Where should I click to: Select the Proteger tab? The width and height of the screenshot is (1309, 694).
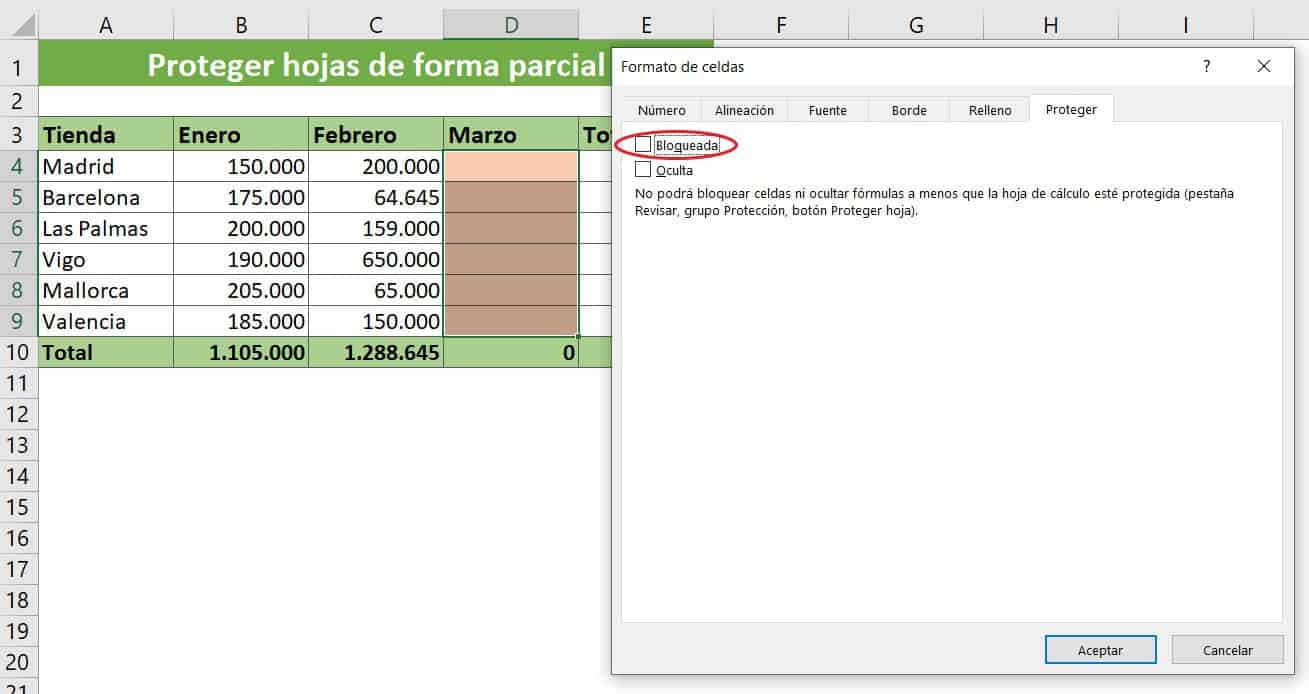1071,109
